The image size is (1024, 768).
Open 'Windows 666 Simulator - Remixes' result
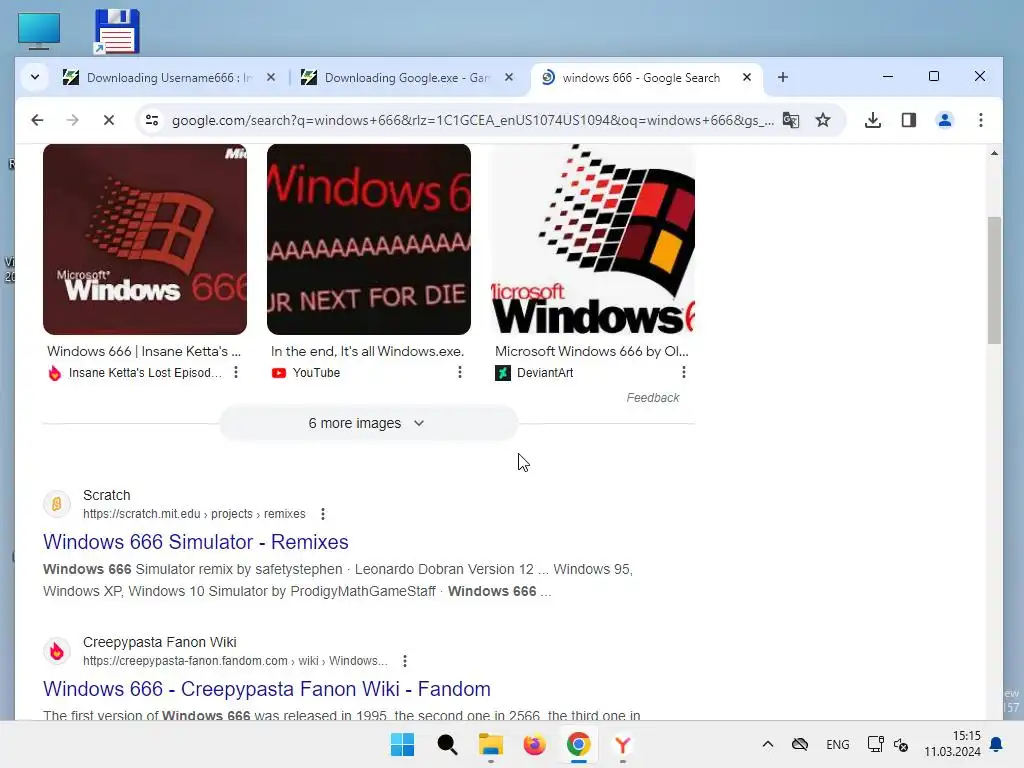pyautogui.click(x=196, y=542)
